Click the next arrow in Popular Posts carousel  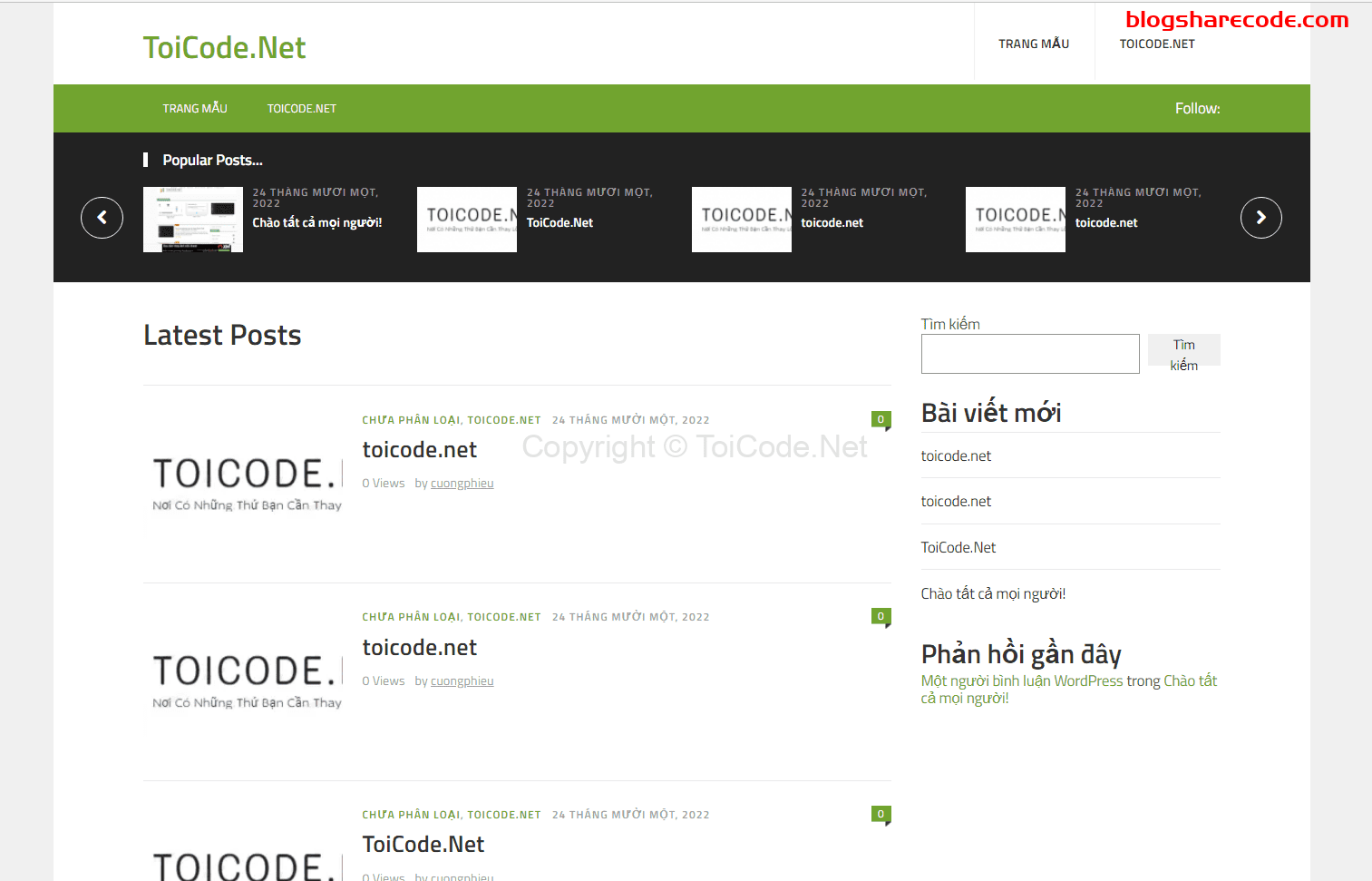tap(1260, 218)
